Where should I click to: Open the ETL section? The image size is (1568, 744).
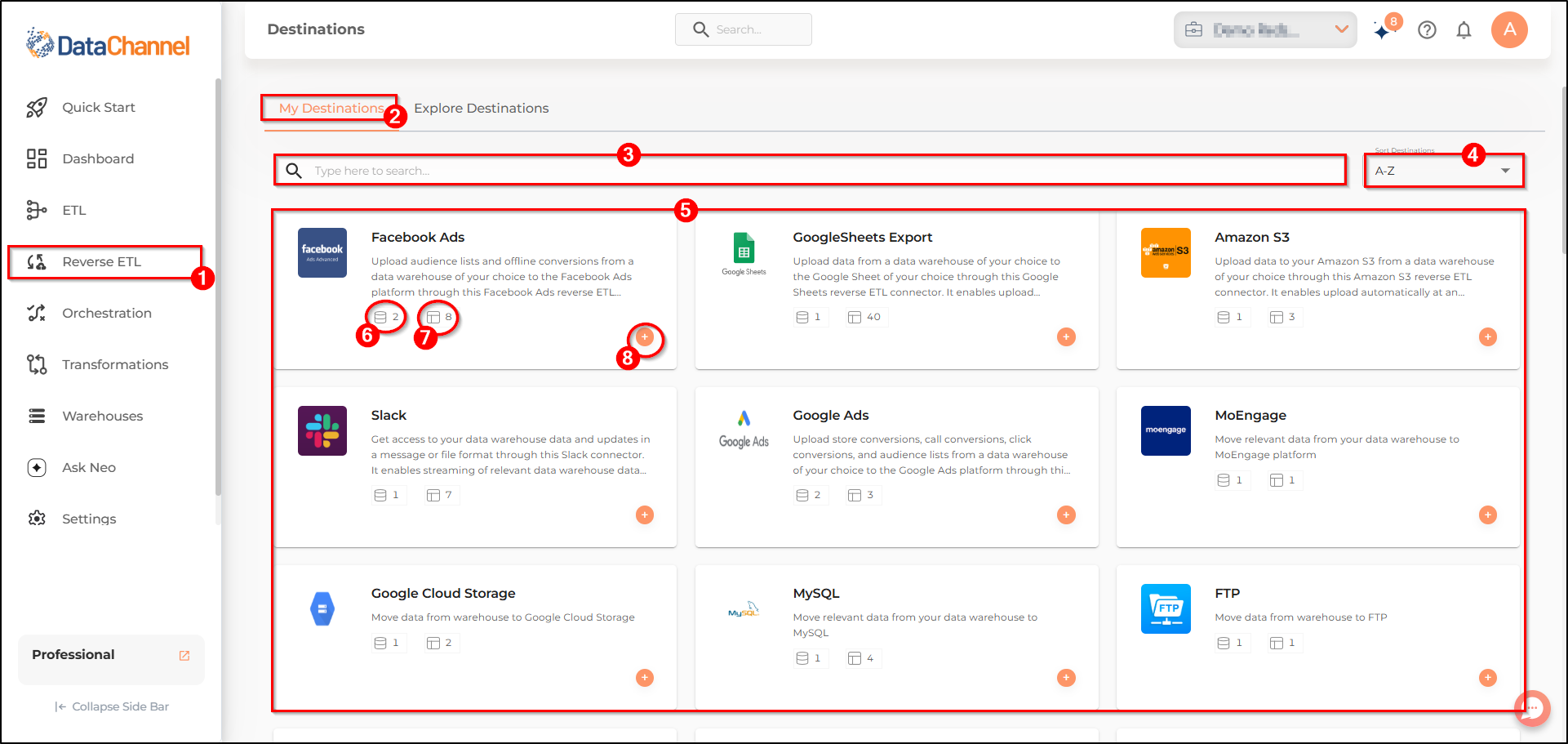(x=73, y=210)
